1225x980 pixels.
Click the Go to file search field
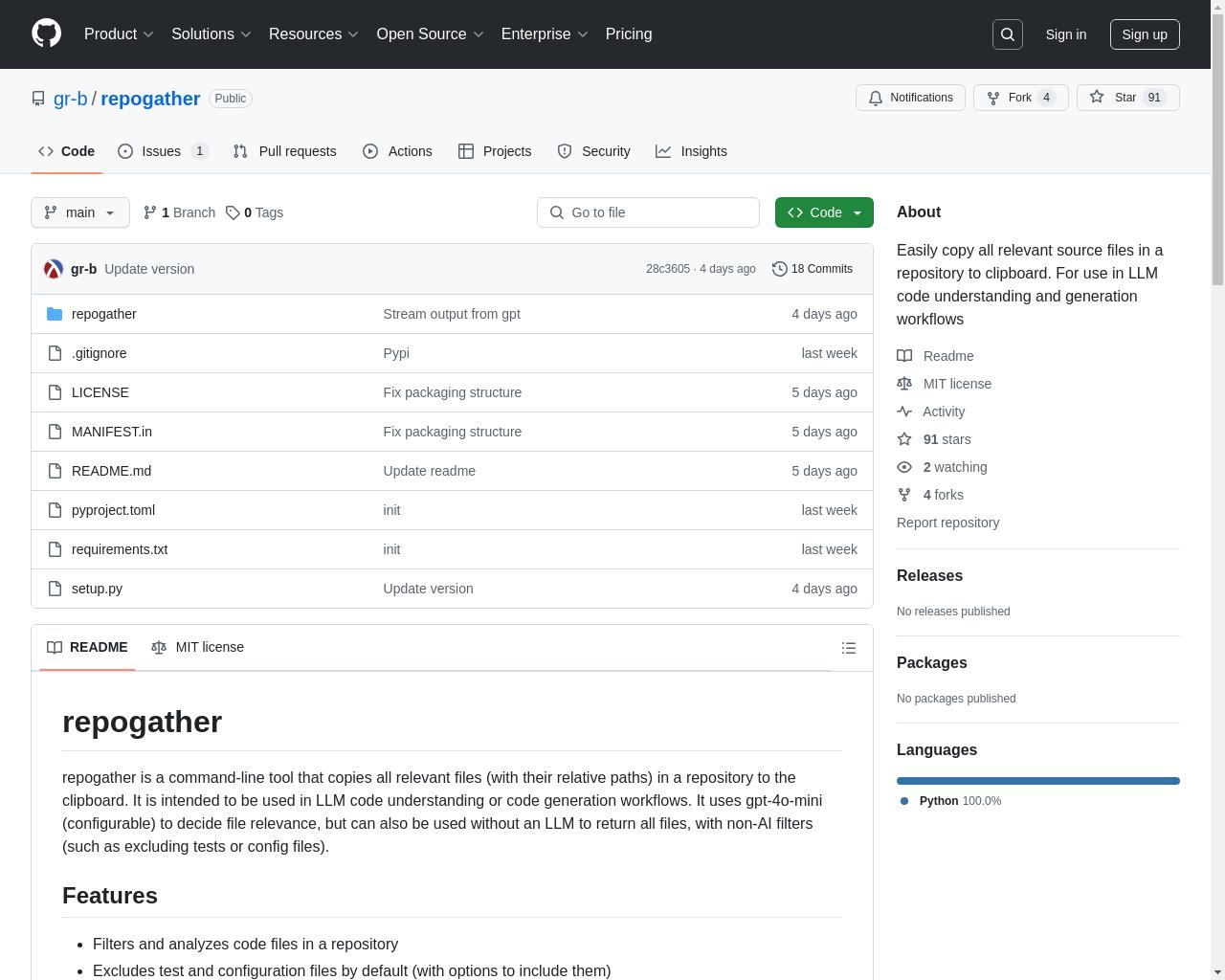(648, 212)
